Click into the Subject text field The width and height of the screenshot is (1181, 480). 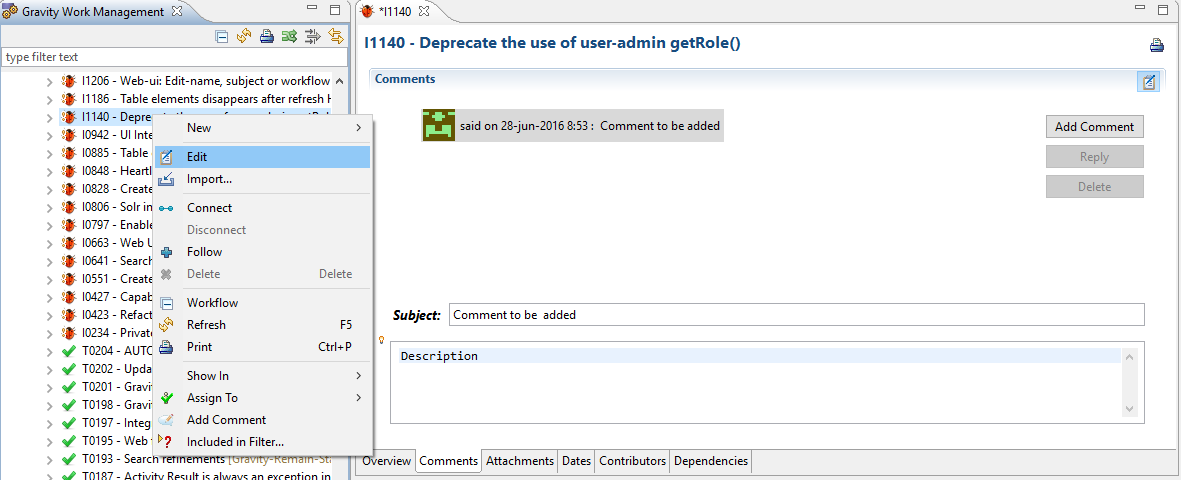click(795, 315)
